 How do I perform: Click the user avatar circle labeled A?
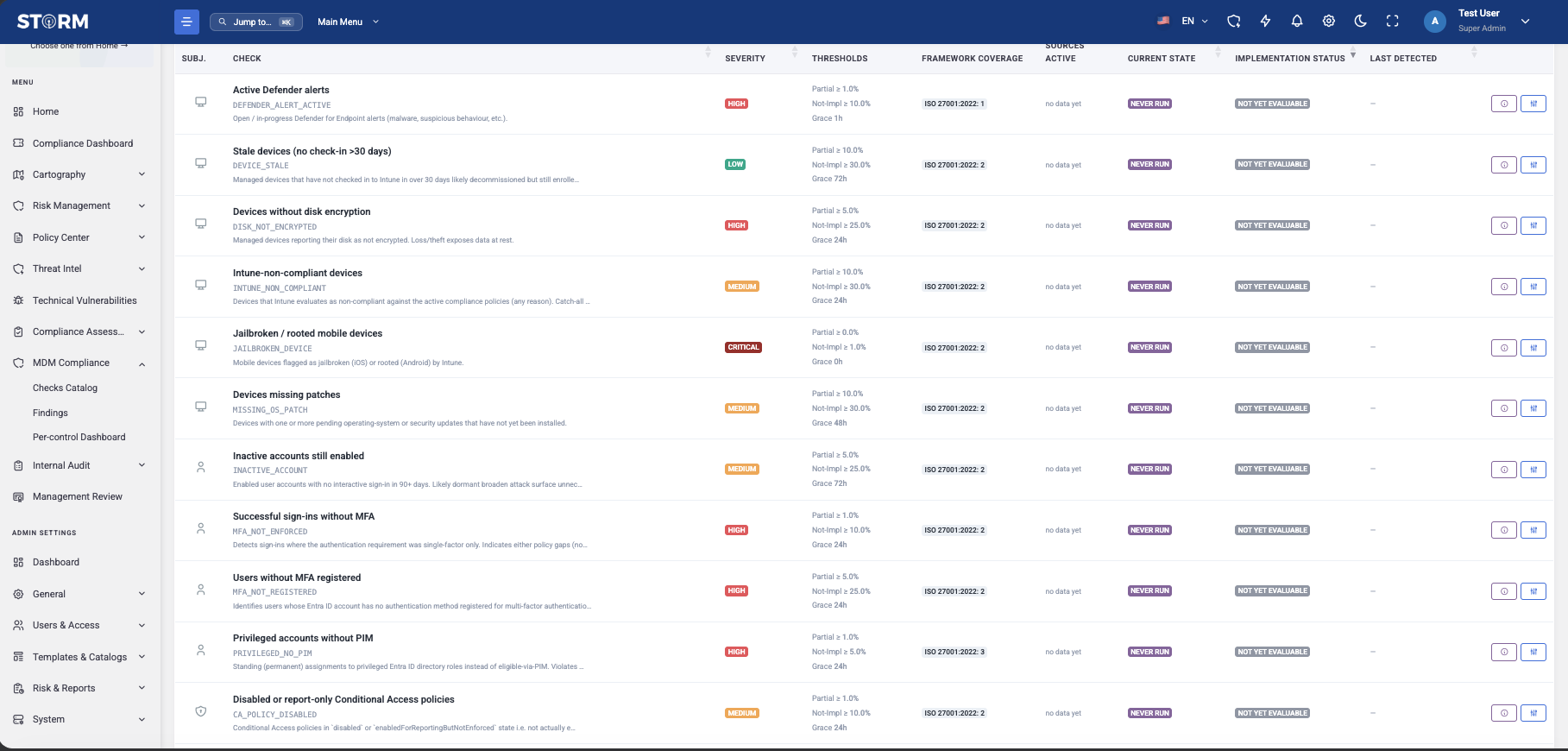point(1435,22)
